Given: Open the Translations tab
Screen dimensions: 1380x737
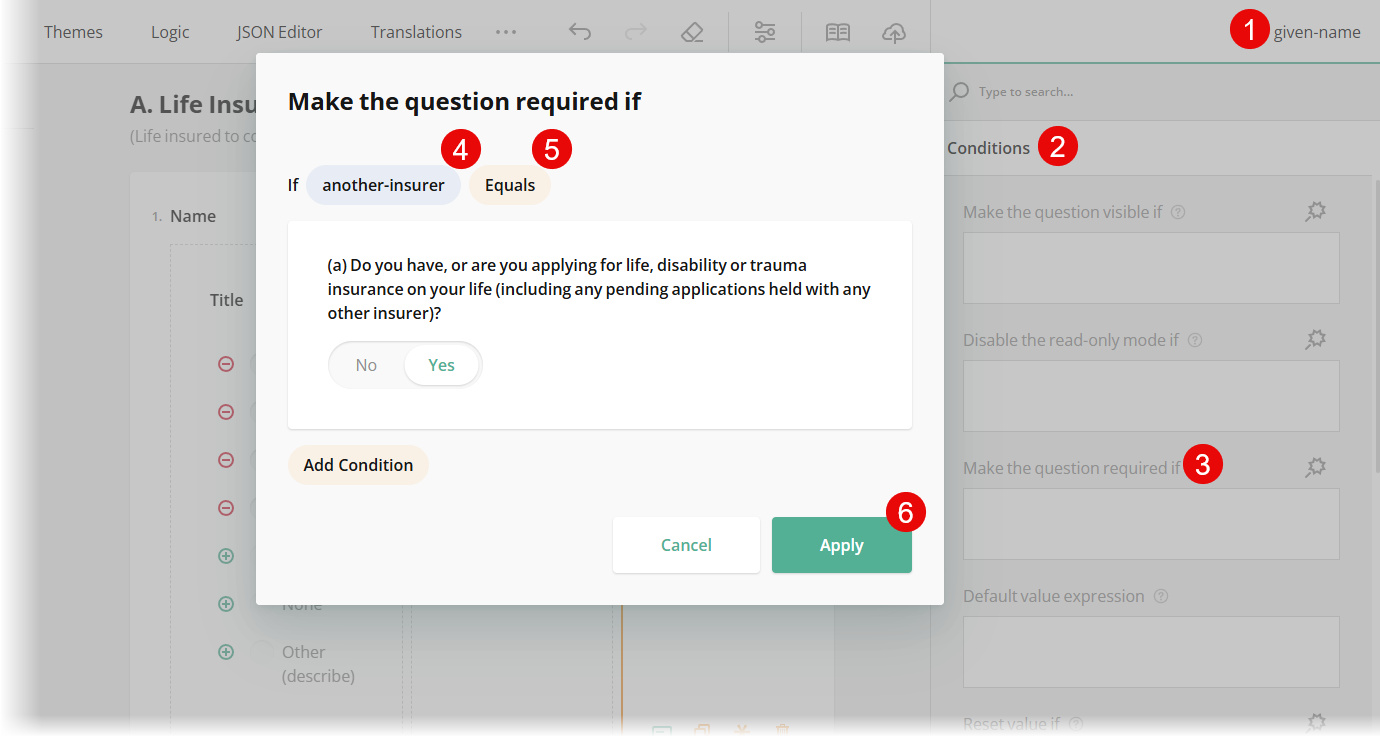Looking at the screenshot, I should [416, 31].
